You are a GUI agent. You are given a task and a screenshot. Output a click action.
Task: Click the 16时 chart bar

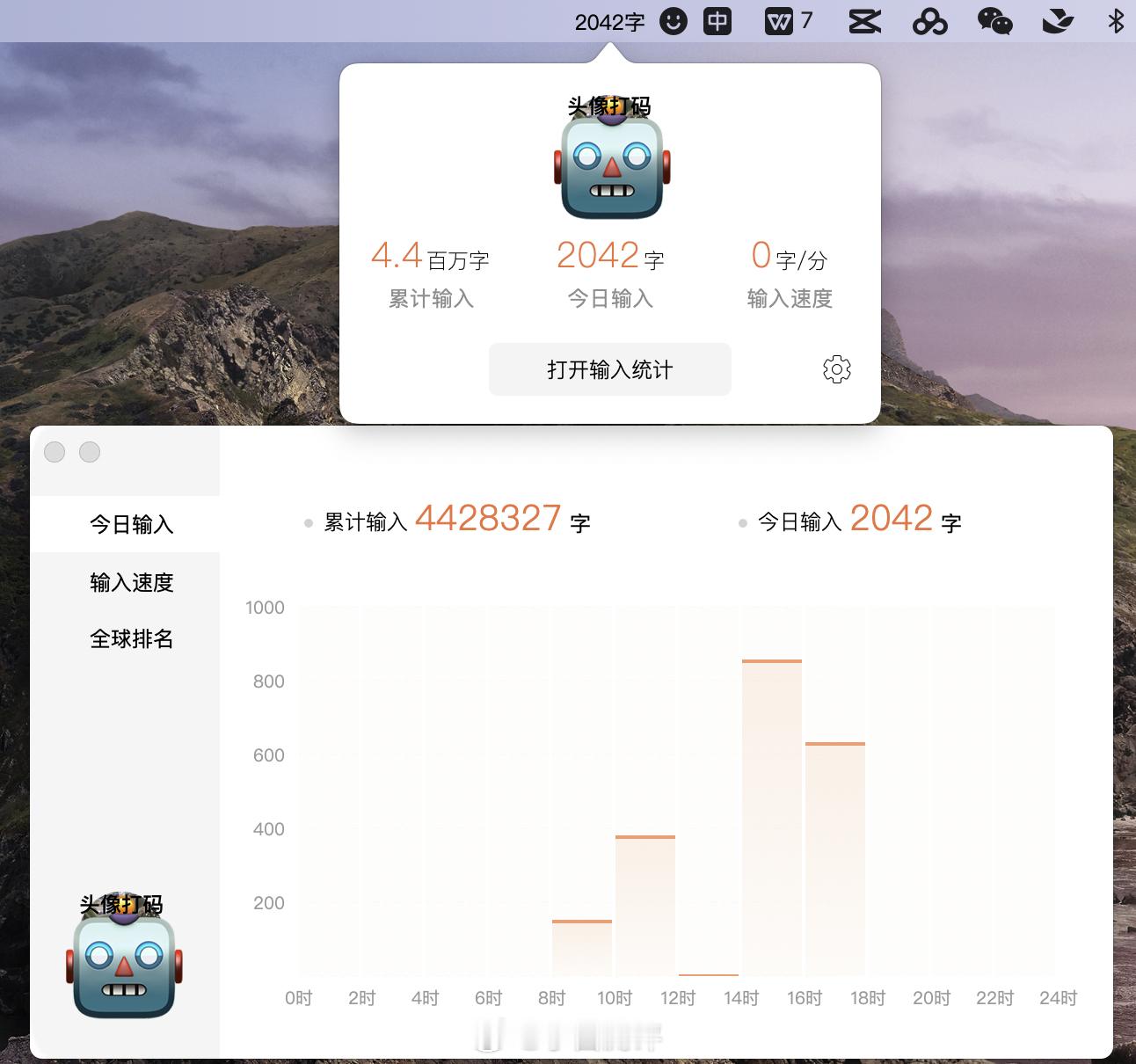click(x=835, y=859)
